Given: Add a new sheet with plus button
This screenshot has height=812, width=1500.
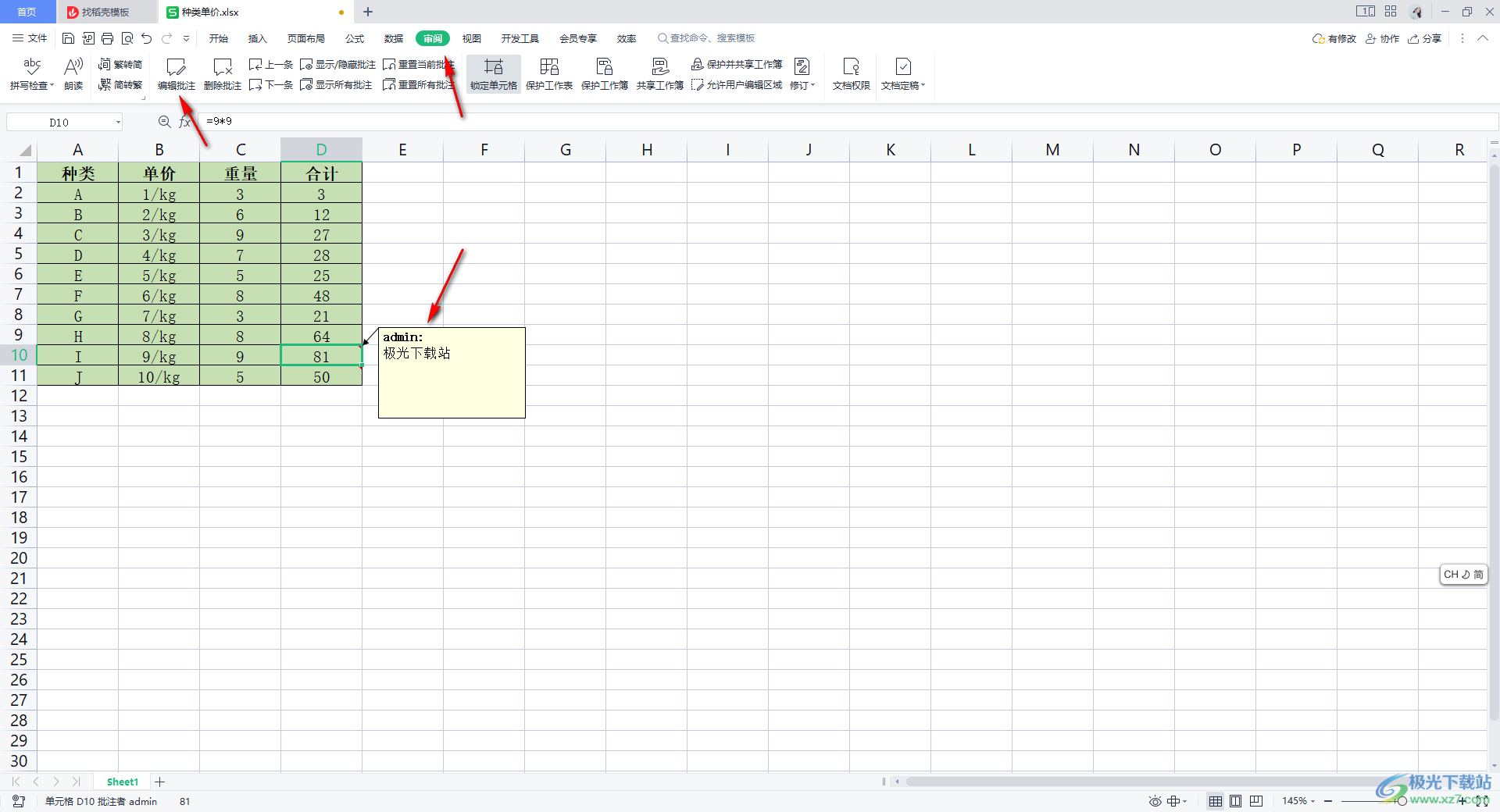Looking at the screenshot, I should tap(160, 782).
